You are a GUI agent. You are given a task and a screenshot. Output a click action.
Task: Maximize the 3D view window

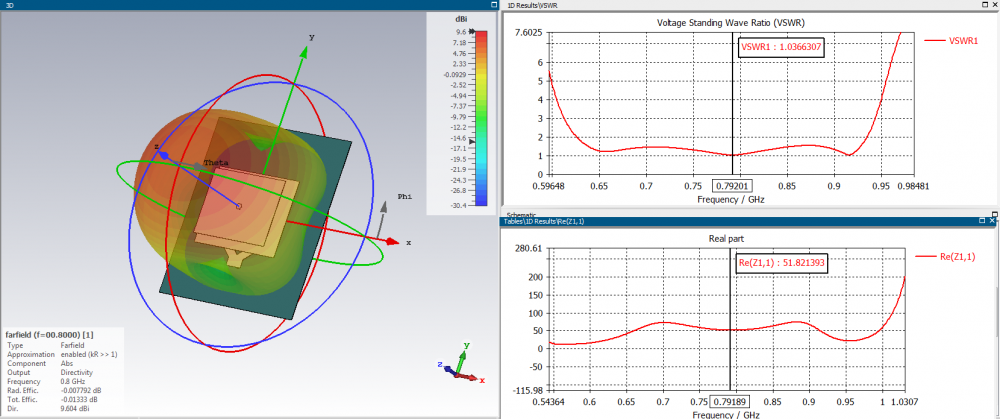point(494,5)
